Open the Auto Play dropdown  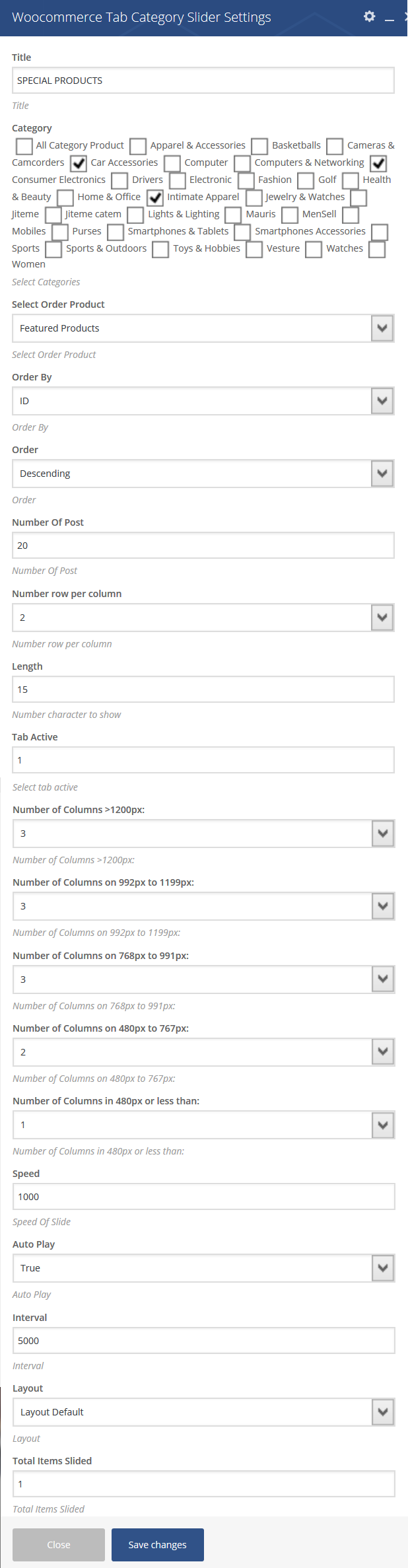(x=203, y=1268)
